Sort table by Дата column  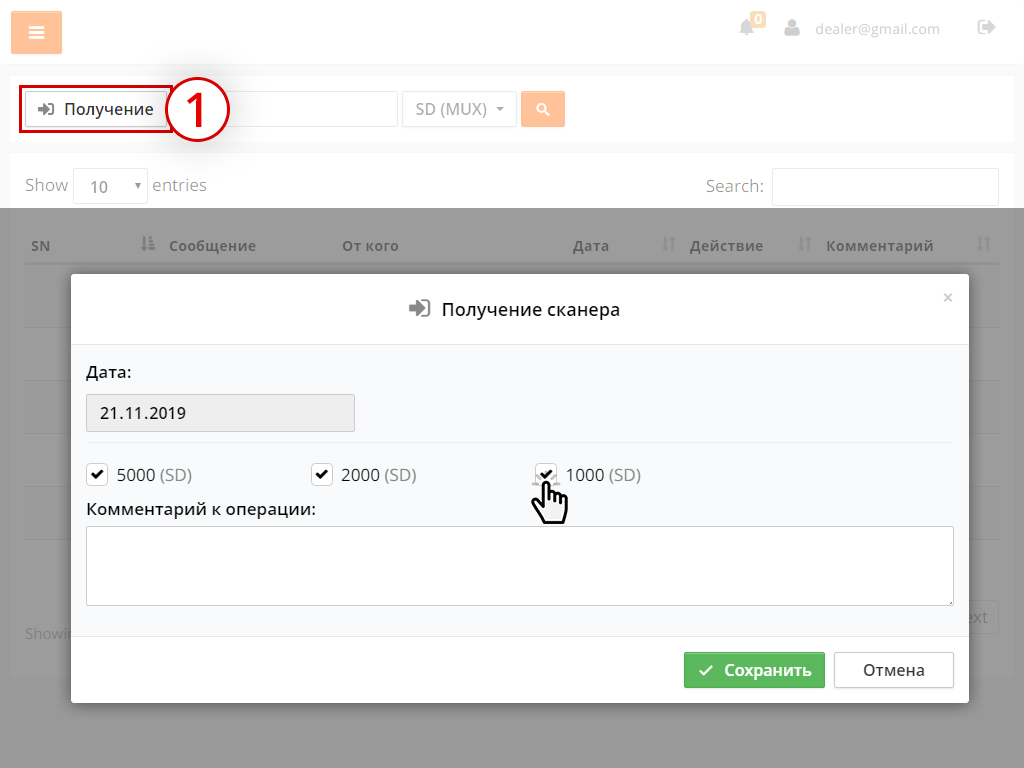[669, 245]
